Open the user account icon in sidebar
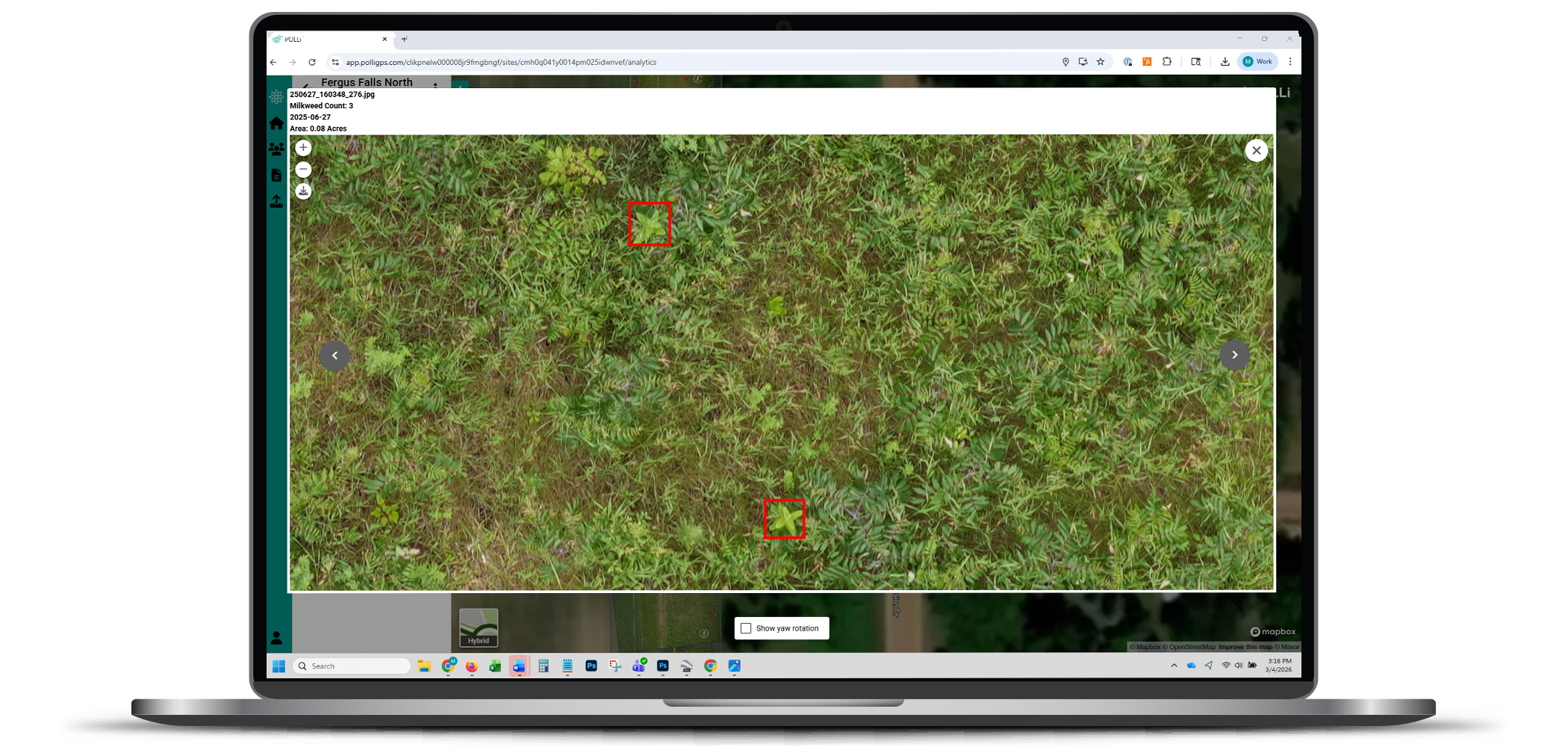Viewport: 1568px width, 753px height. [276, 638]
